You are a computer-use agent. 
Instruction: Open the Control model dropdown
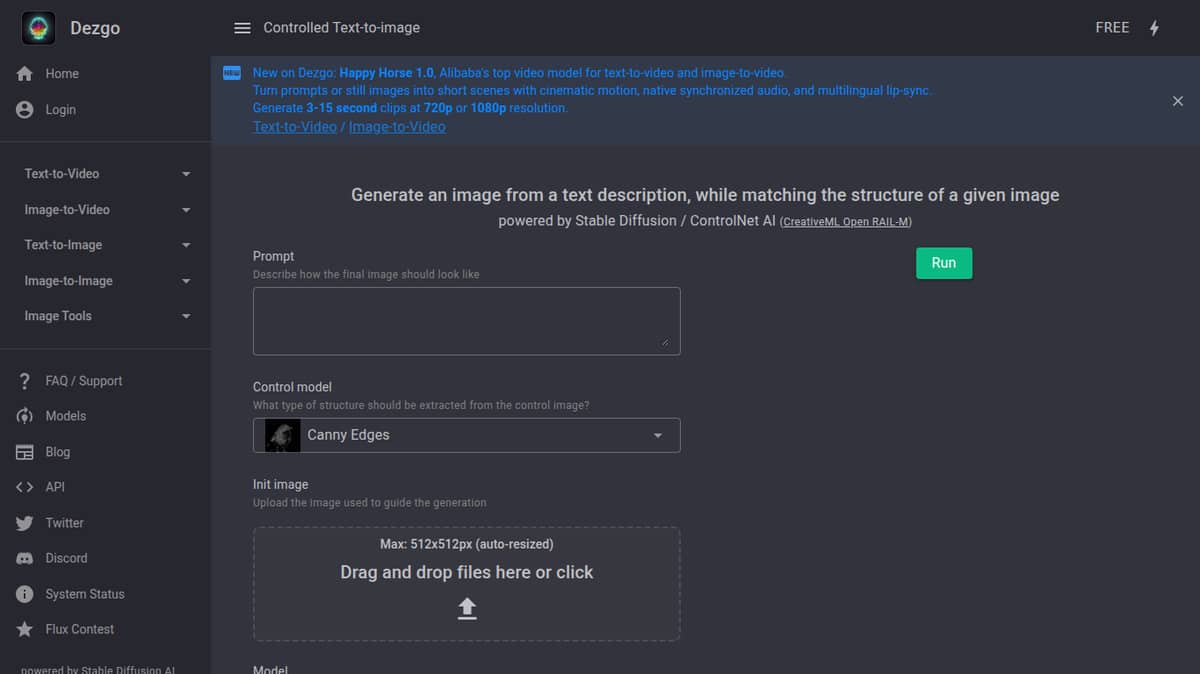click(466, 435)
